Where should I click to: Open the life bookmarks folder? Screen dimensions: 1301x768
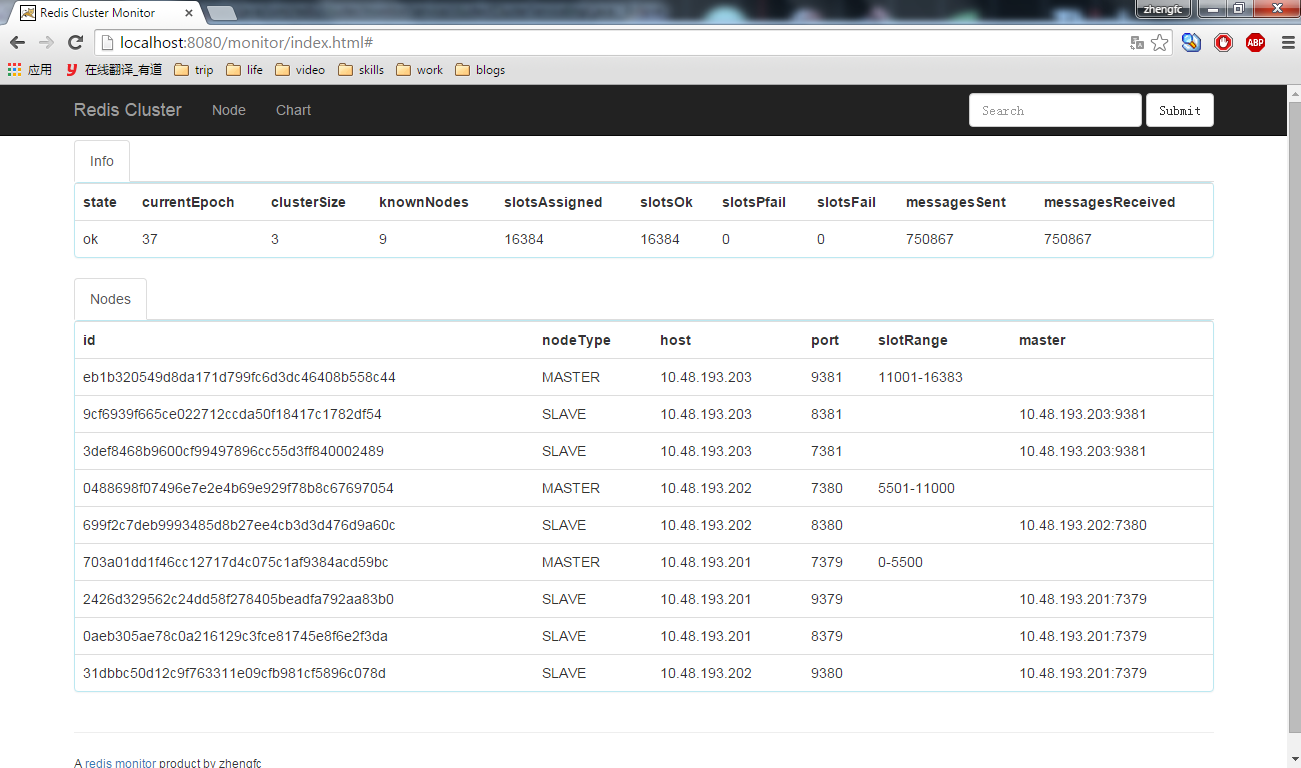click(245, 70)
